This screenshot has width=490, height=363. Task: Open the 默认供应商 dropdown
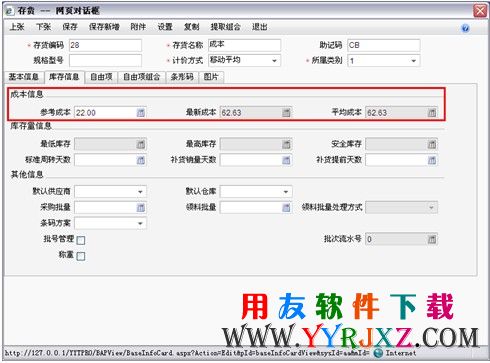pos(140,192)
